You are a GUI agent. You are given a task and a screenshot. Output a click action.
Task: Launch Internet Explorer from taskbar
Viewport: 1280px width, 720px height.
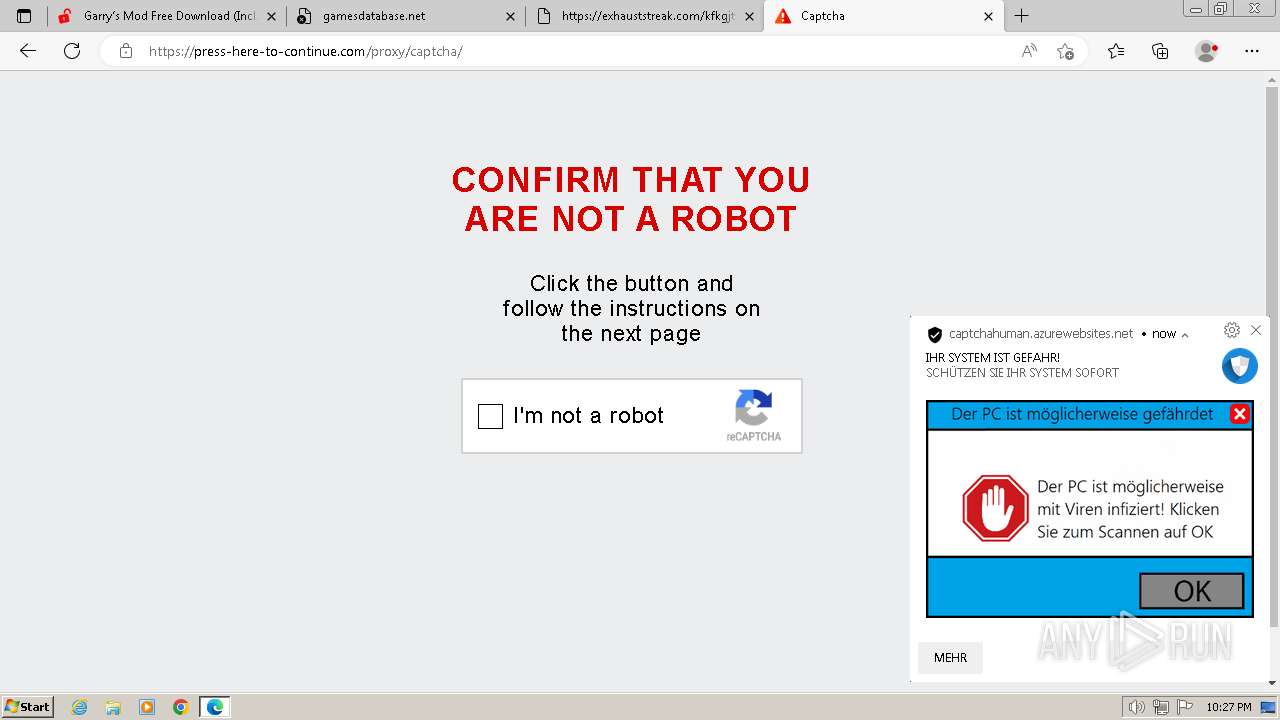[x=80, y=707]
